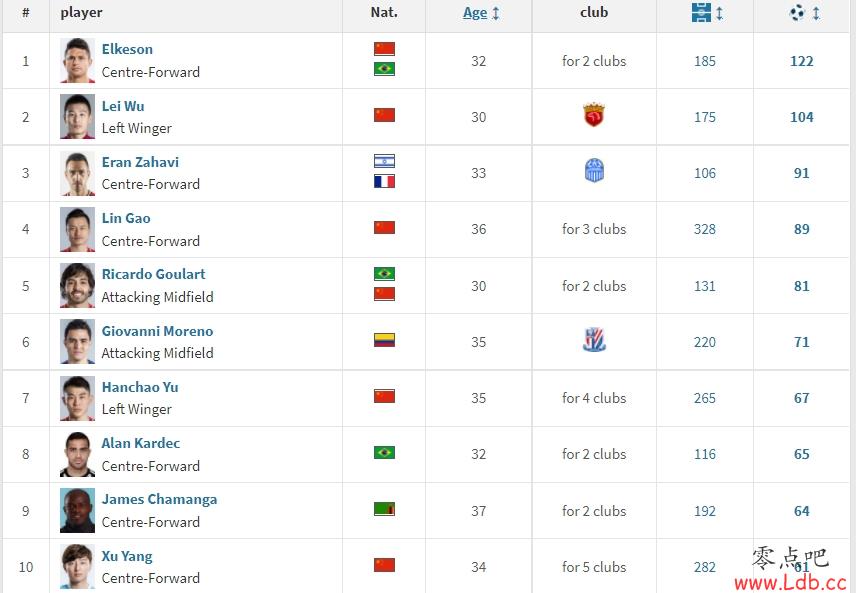Screen dimensions: 856x593
Task: Click the Colombia flag for Giovanni Moreno
Action: (384, 340)
